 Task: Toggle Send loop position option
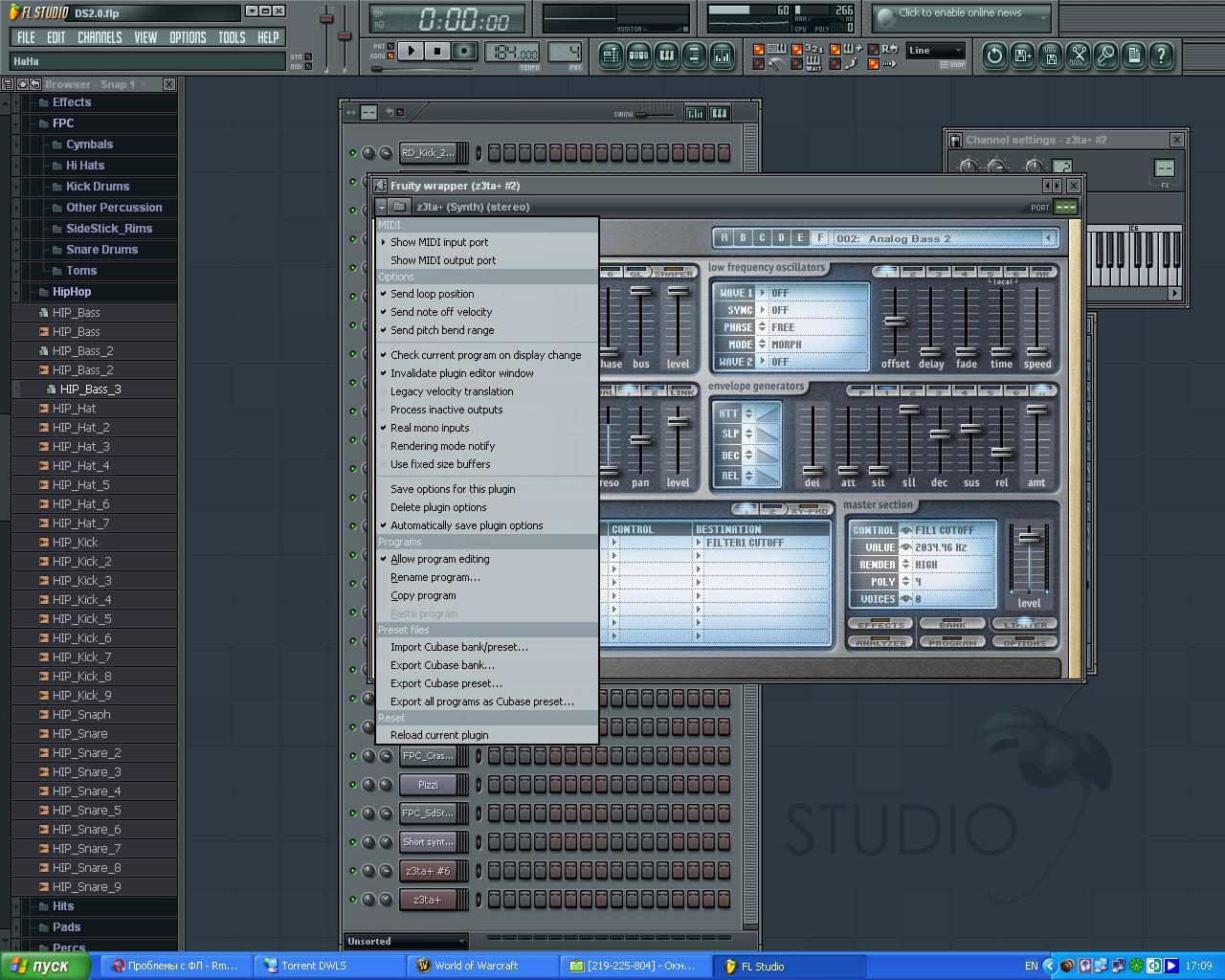coord(433,294)
